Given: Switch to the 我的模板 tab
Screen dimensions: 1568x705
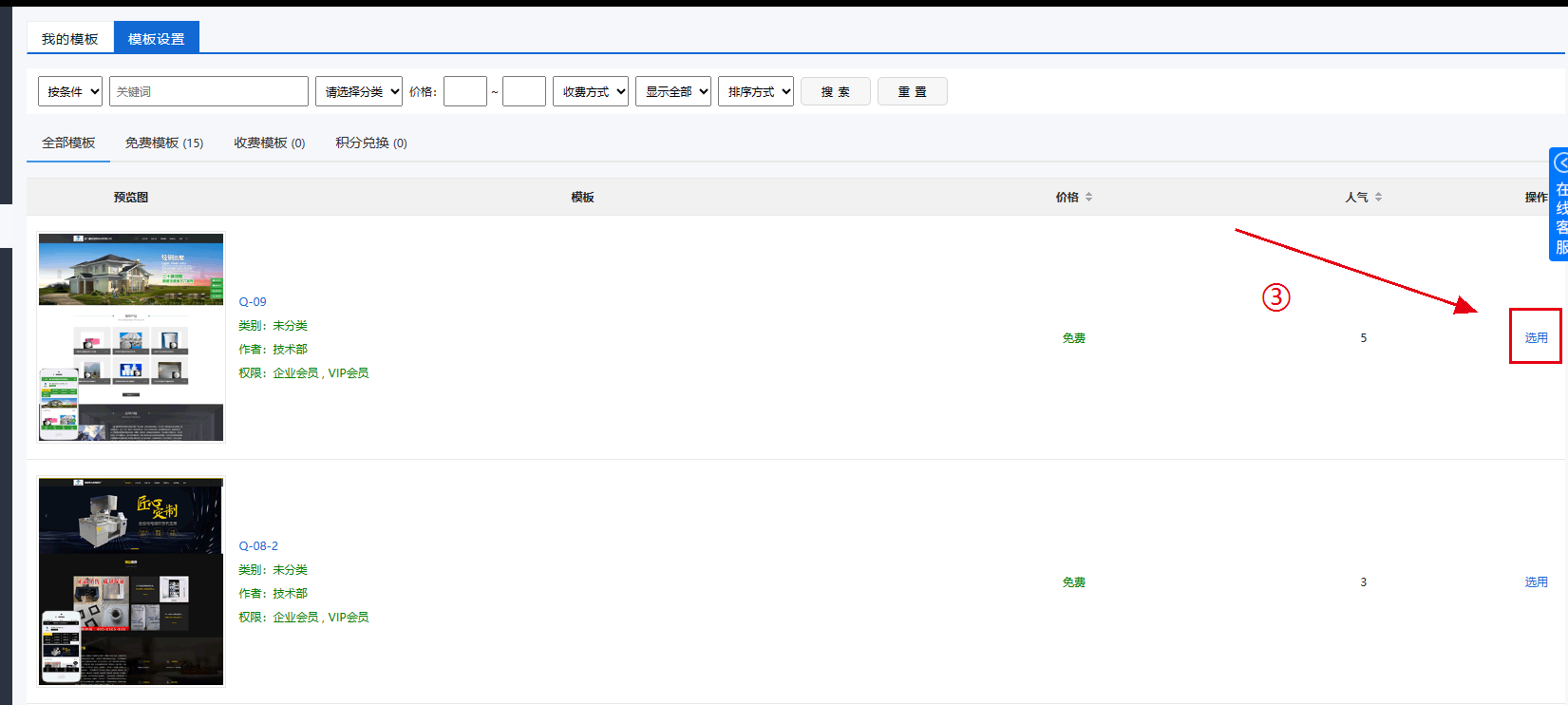Looking at the screenshot, I should point(69,39).
